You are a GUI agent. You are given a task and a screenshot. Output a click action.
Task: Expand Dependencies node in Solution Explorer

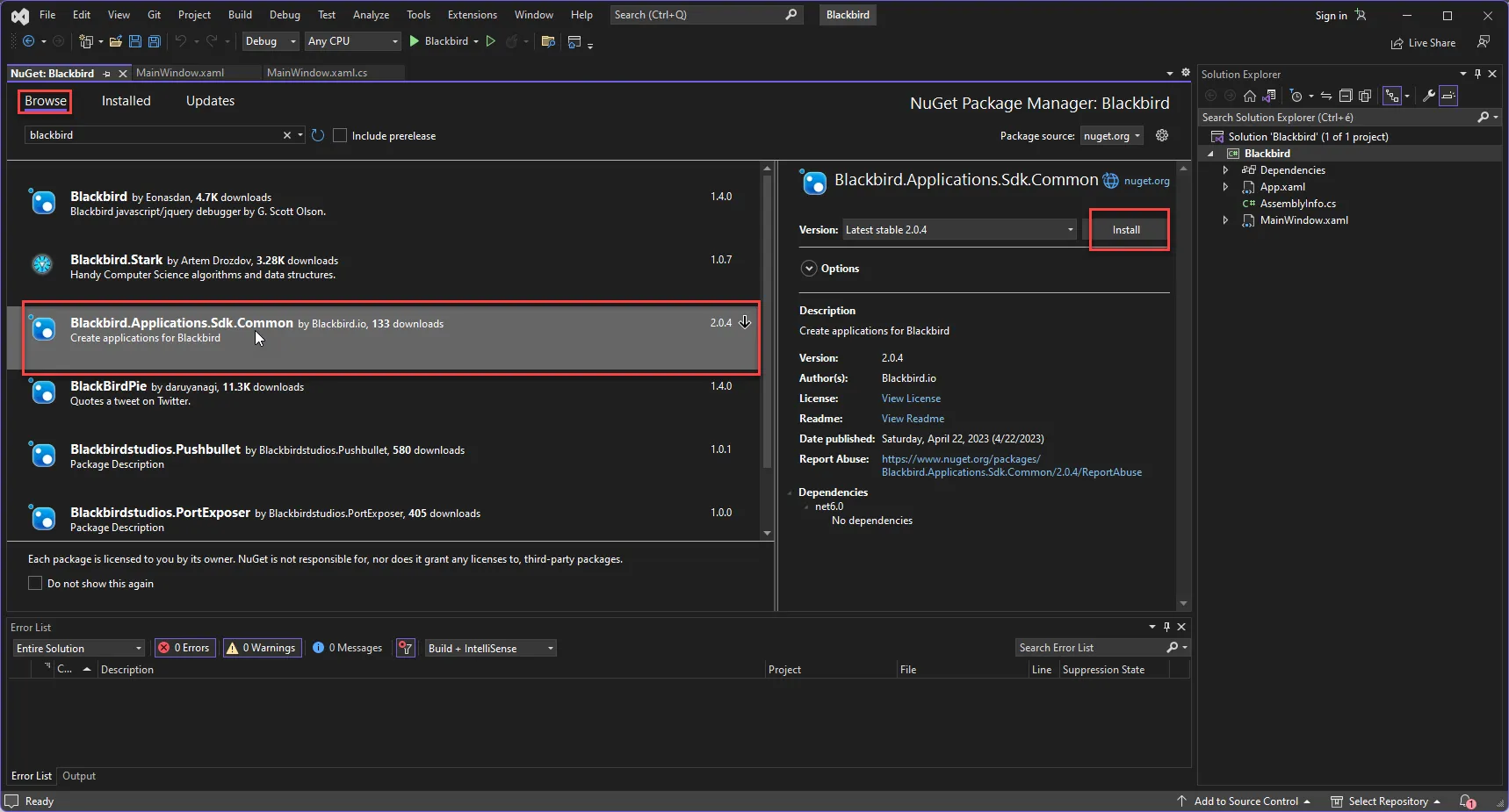[1225, 170]
